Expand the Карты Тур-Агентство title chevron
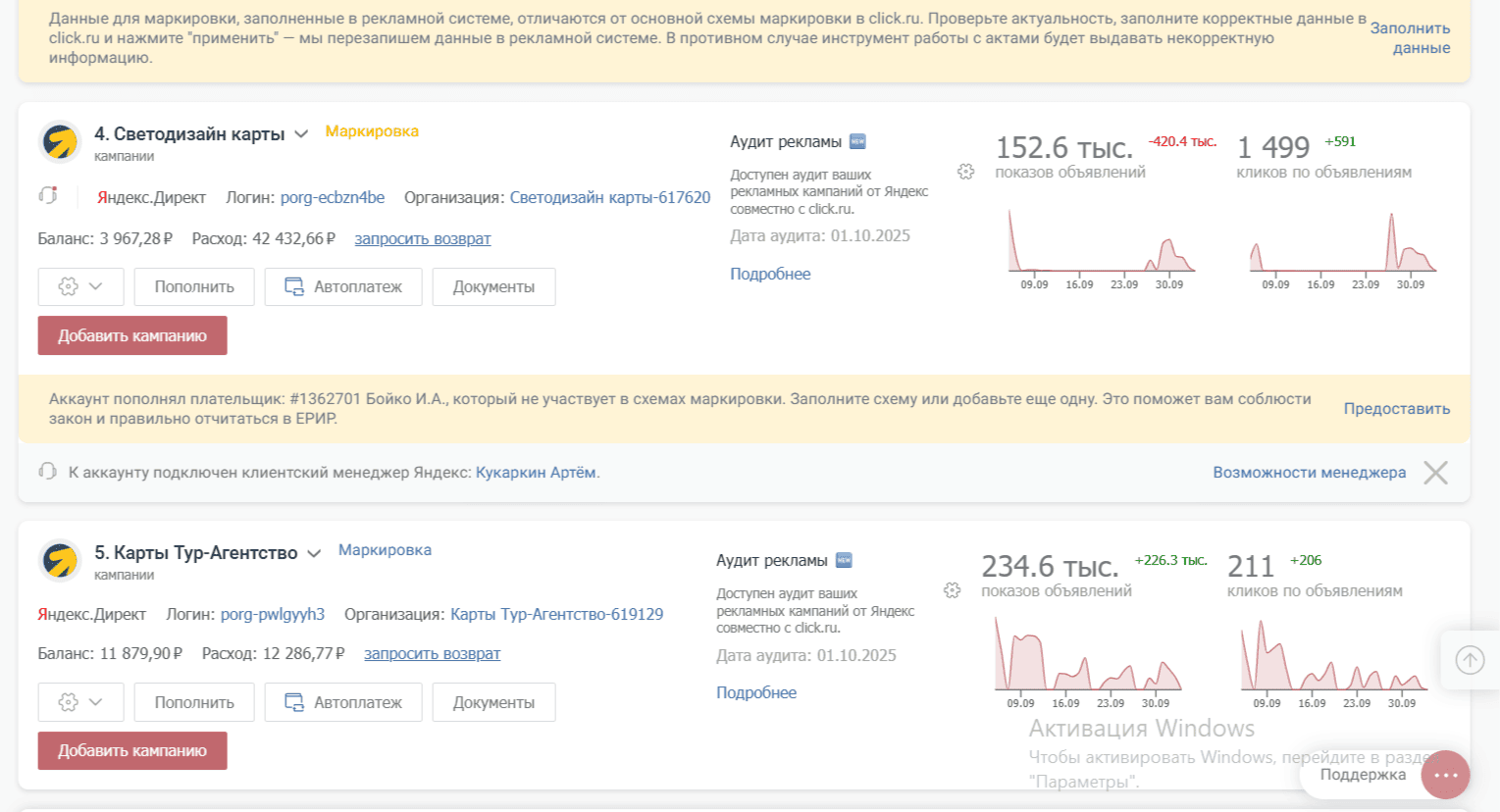1500x812 pixels. click(x=314, y=553)
